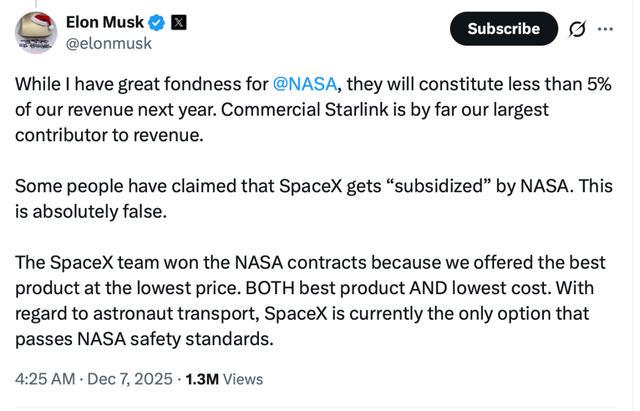Click the Subscribe button

coord(503,29)
